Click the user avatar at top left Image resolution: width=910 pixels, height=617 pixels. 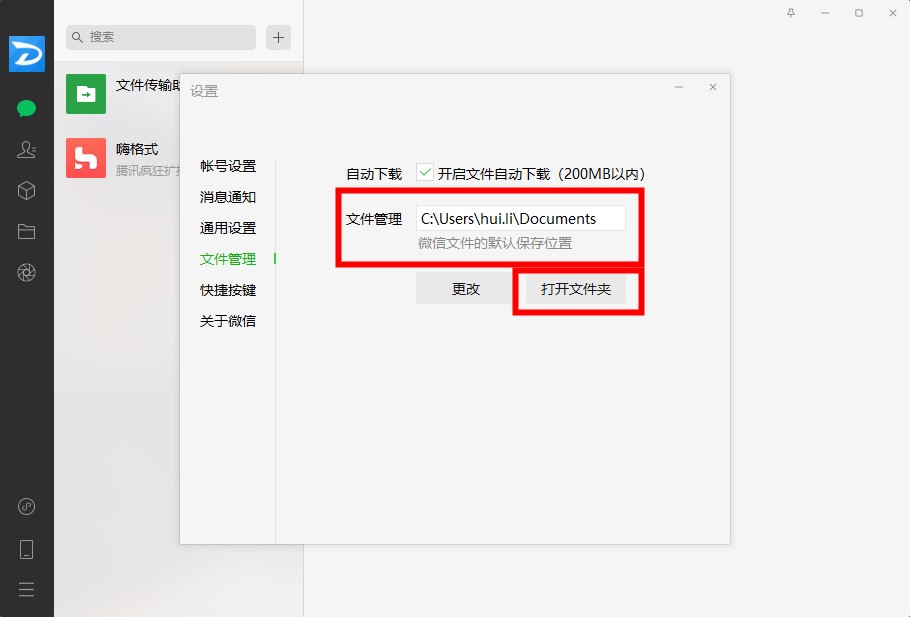(27, 54)
